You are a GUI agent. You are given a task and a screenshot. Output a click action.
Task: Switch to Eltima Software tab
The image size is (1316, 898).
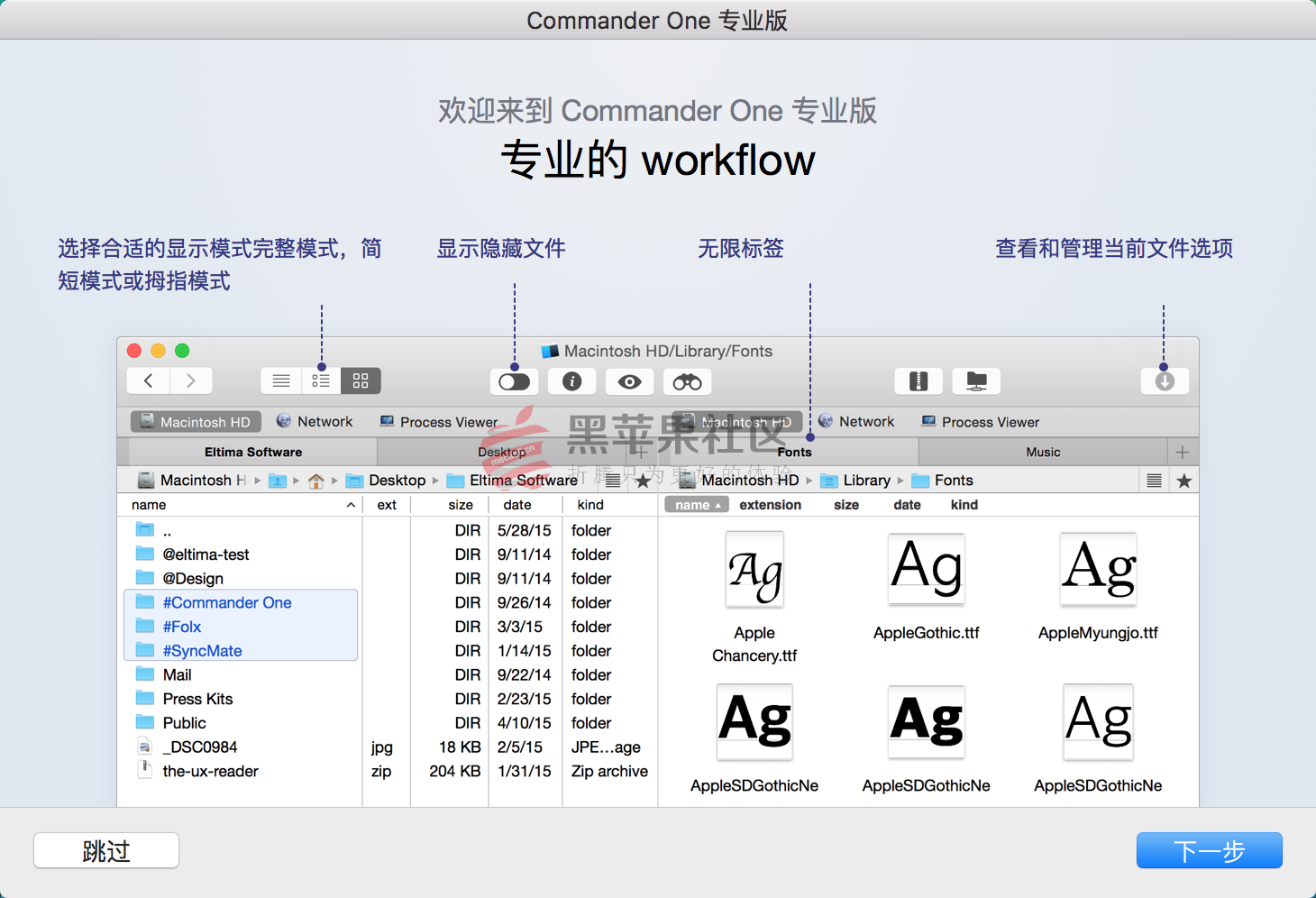[x=253, y=452]
